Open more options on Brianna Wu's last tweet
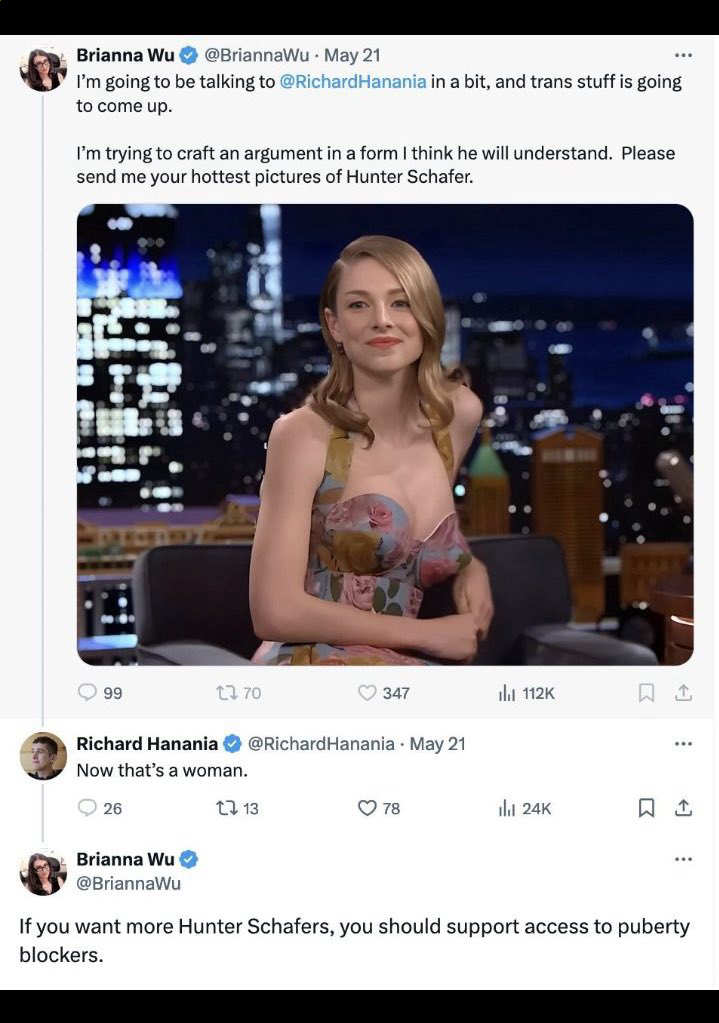This screenshot has height=1023, width=719. tap(683, 859)
